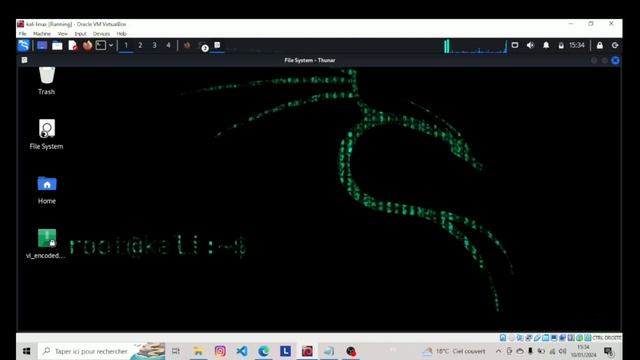The width and height of the screenshot is (640, 360).
Task: Open VirtualBox Machine menu
Action: 42,34
